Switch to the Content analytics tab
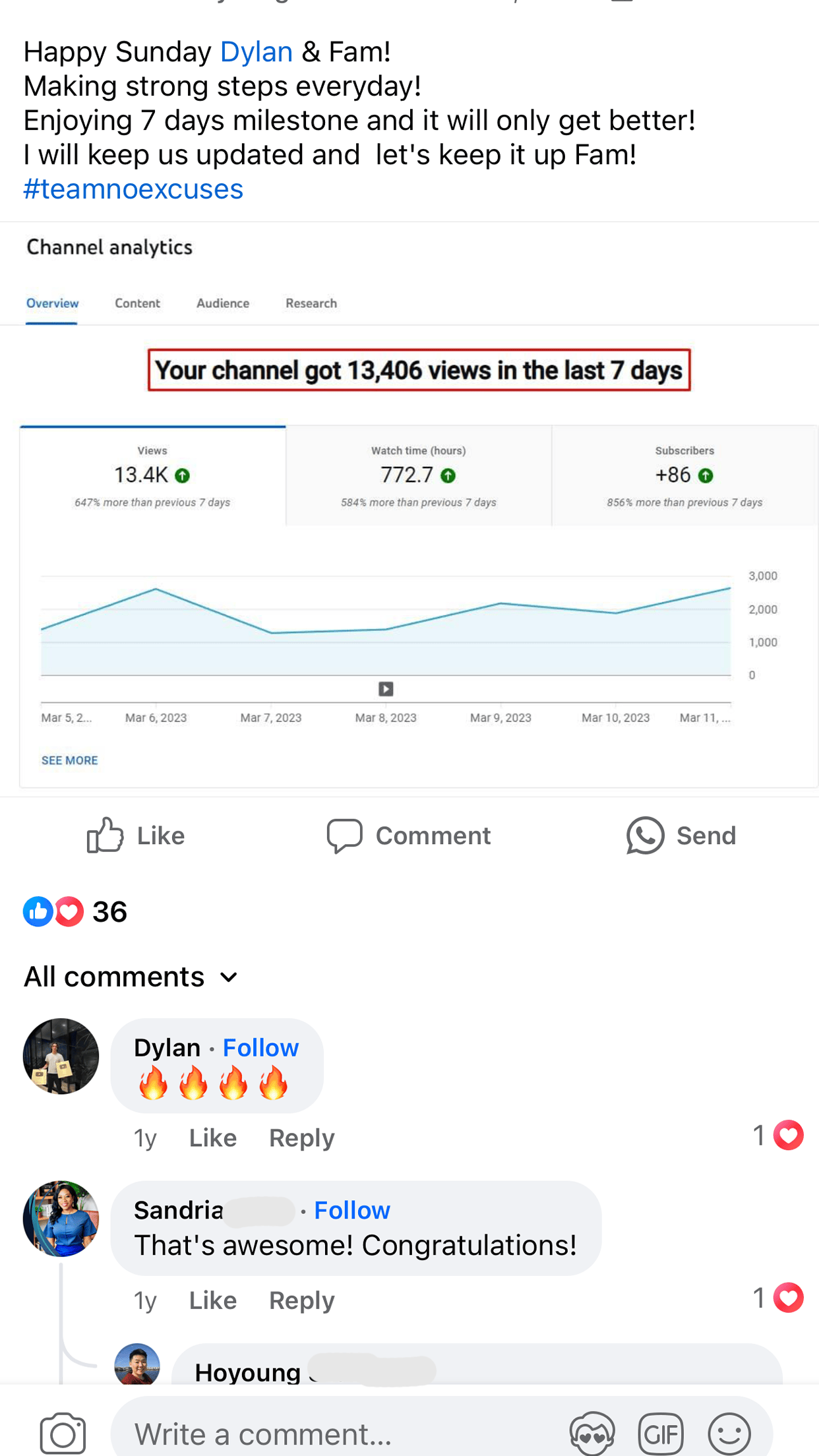819x1456 pixels. [x=137, y=303]
